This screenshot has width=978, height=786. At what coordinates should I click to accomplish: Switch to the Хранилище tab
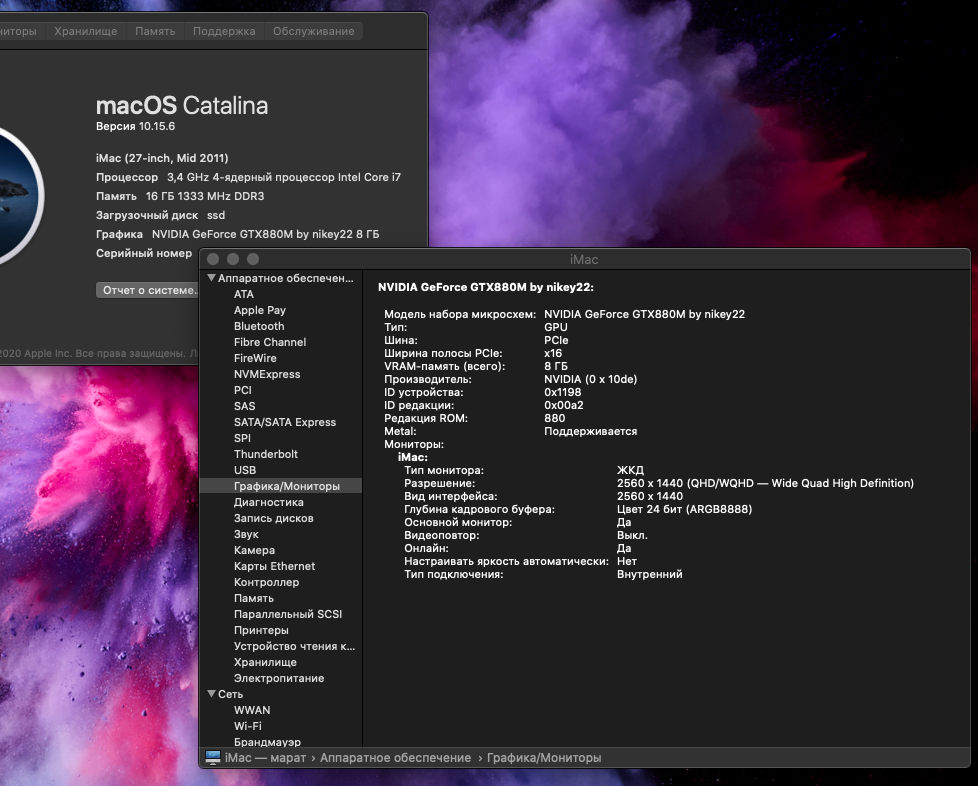coord(85,31)
